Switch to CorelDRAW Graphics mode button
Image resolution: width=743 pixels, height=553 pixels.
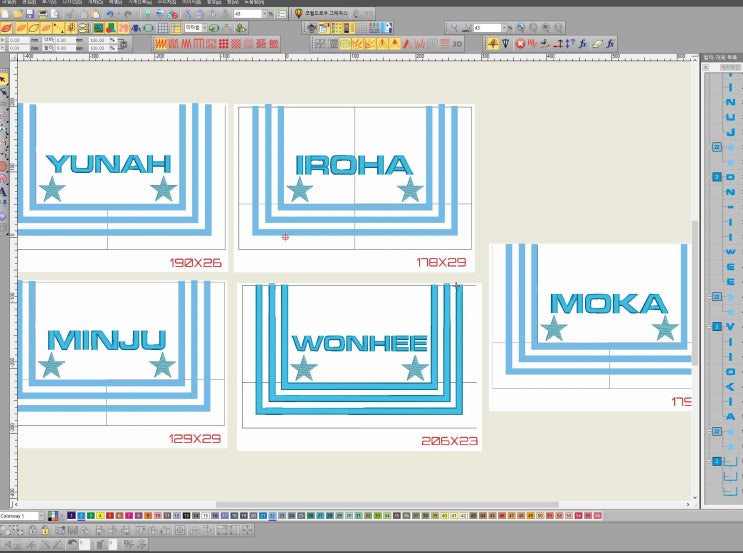click(321, 14)
